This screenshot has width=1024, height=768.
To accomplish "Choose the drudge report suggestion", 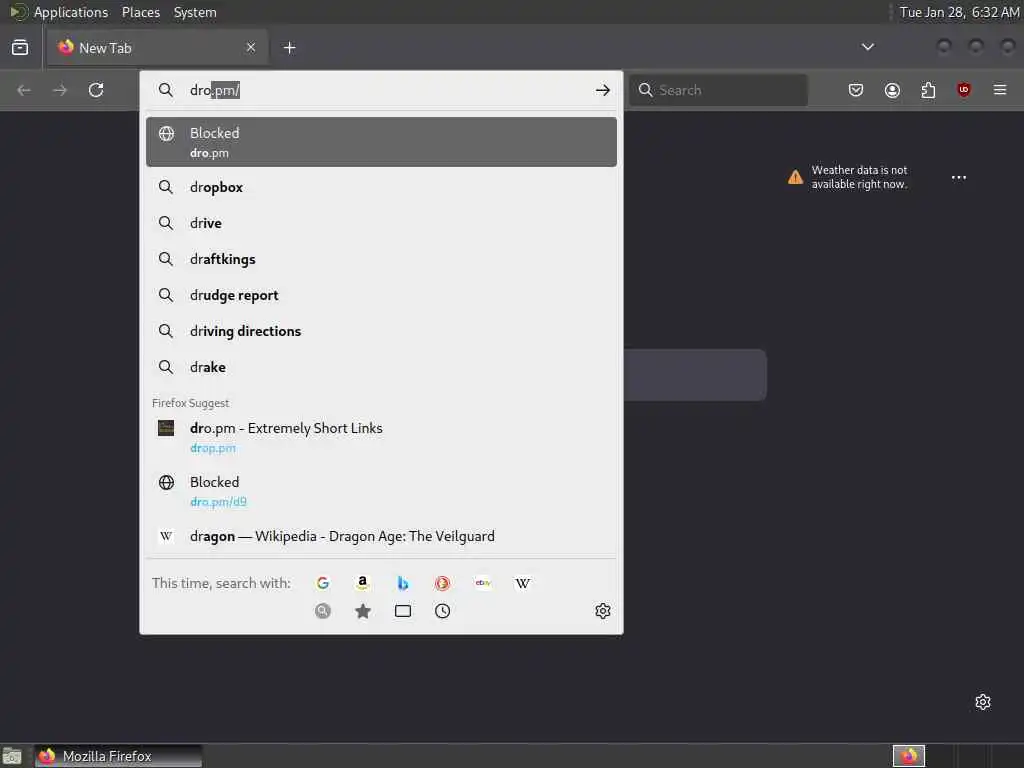I will tap(381, 295).
